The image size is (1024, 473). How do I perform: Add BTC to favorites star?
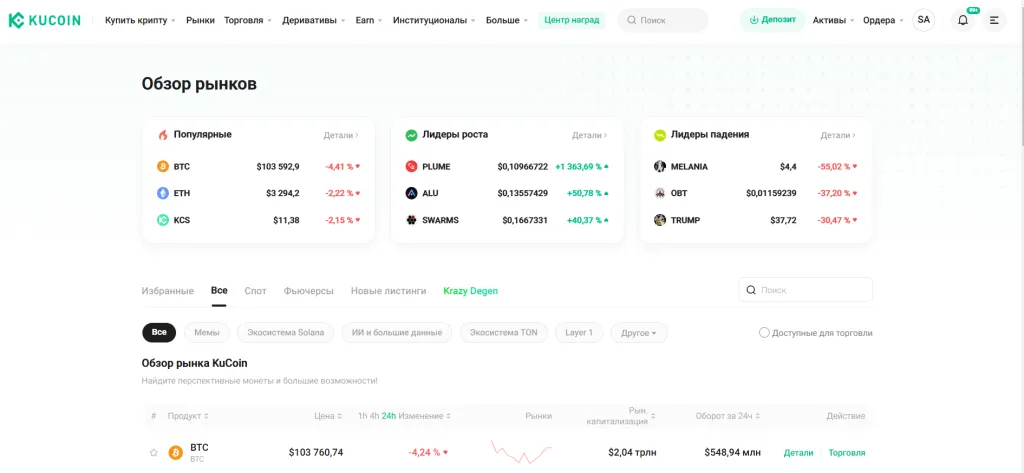point(153,453)
